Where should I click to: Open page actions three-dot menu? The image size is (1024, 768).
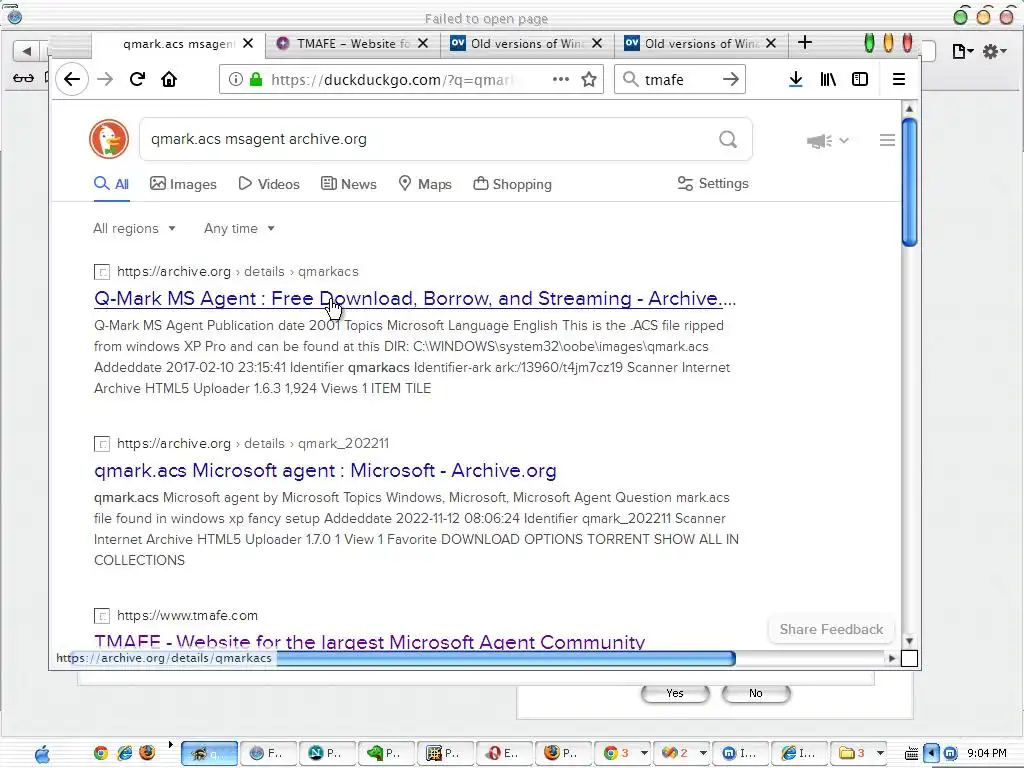point(560,80)
